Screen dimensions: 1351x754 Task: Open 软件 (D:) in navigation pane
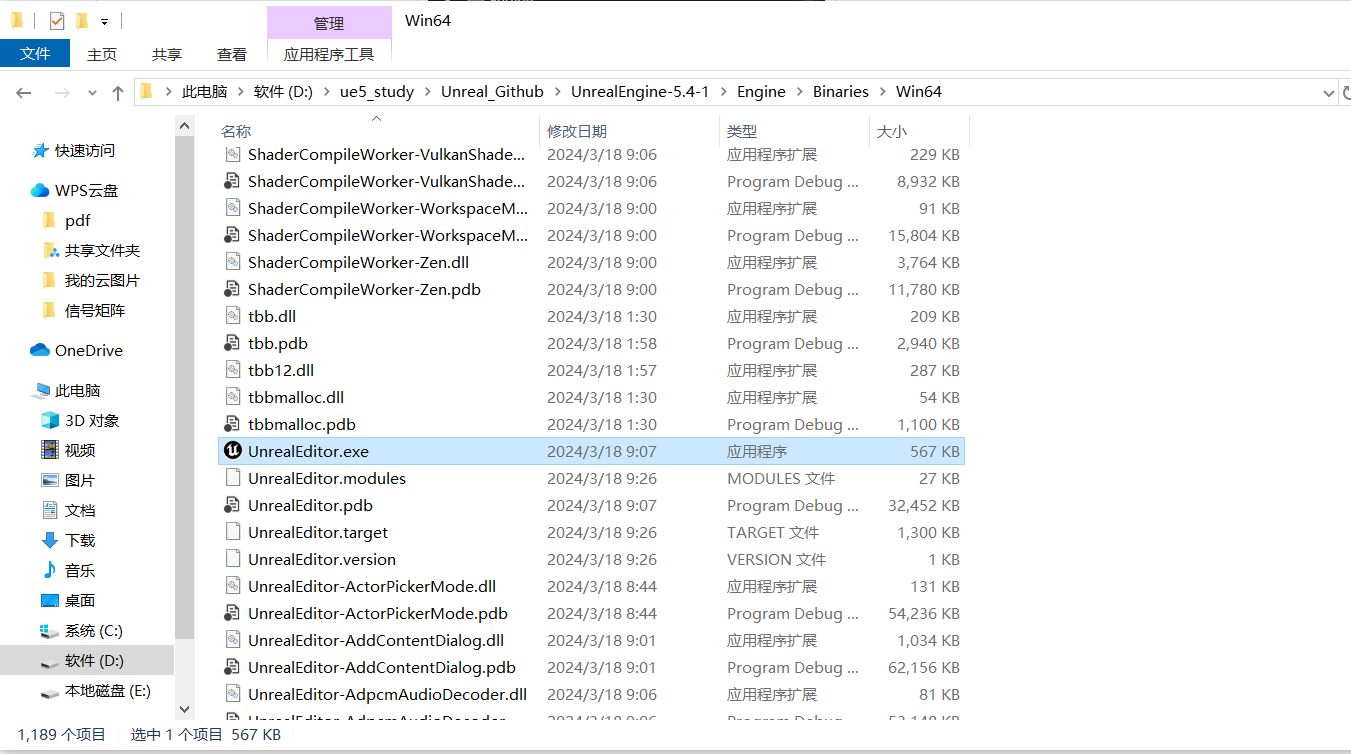[x=95, y=661]
